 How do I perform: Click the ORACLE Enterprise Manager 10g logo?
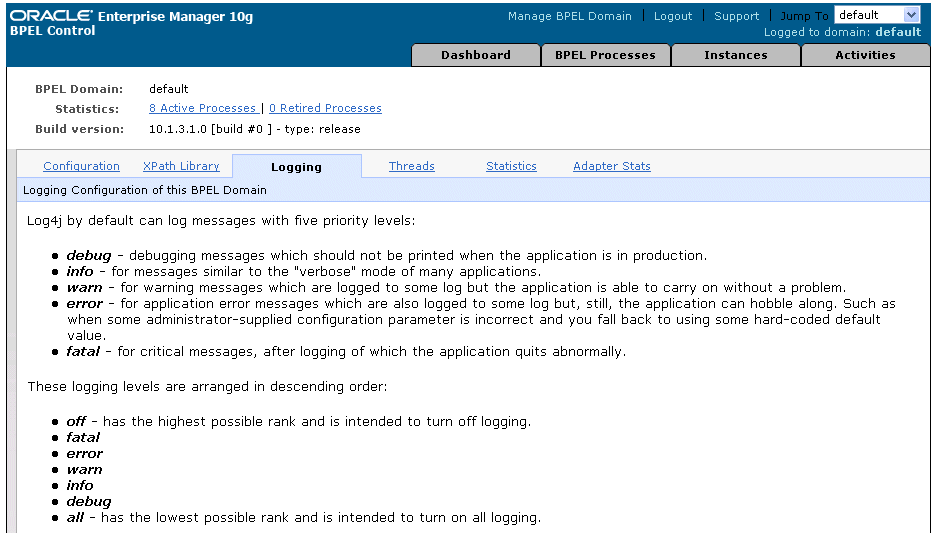[131, 16]
